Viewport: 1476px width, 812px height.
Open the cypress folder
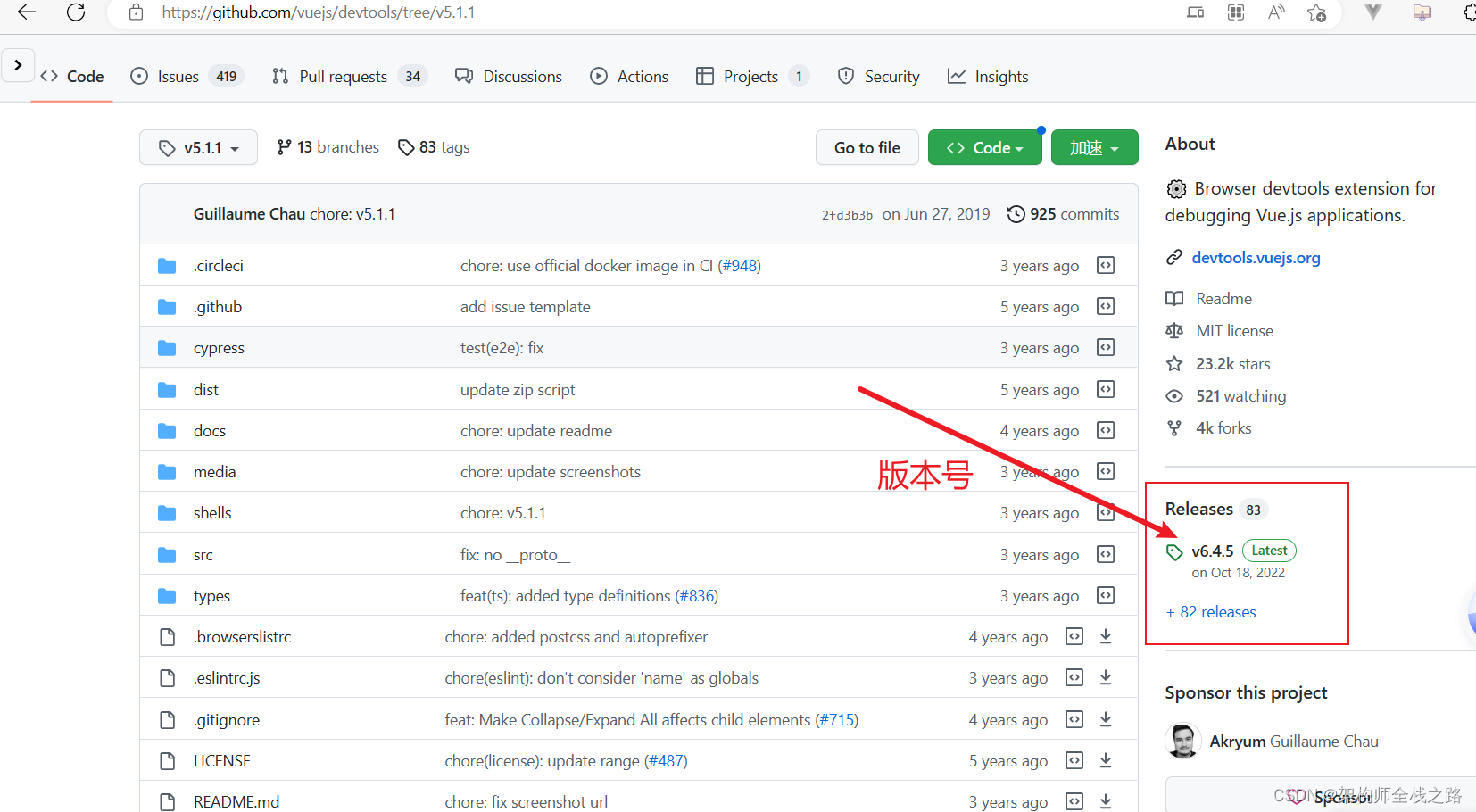pos(219,348)
